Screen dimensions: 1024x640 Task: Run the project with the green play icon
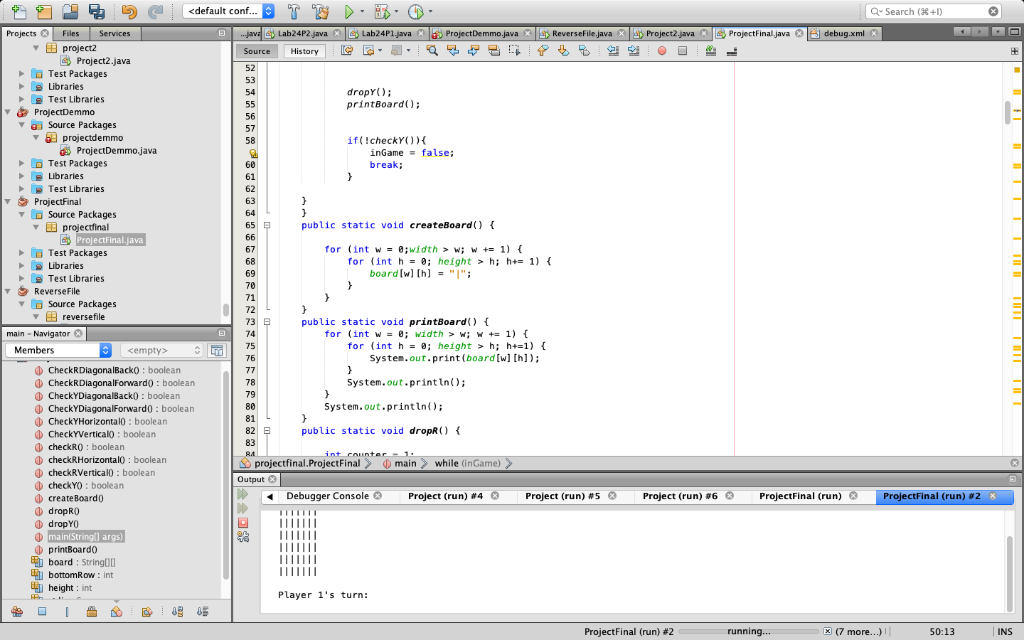coord(349,11)
